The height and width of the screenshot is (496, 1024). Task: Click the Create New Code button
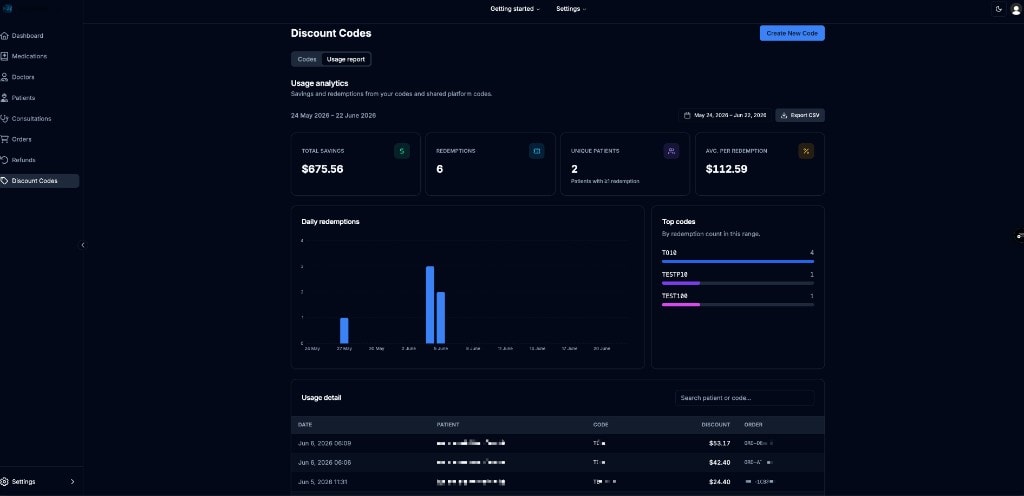[x=792, y=33]
